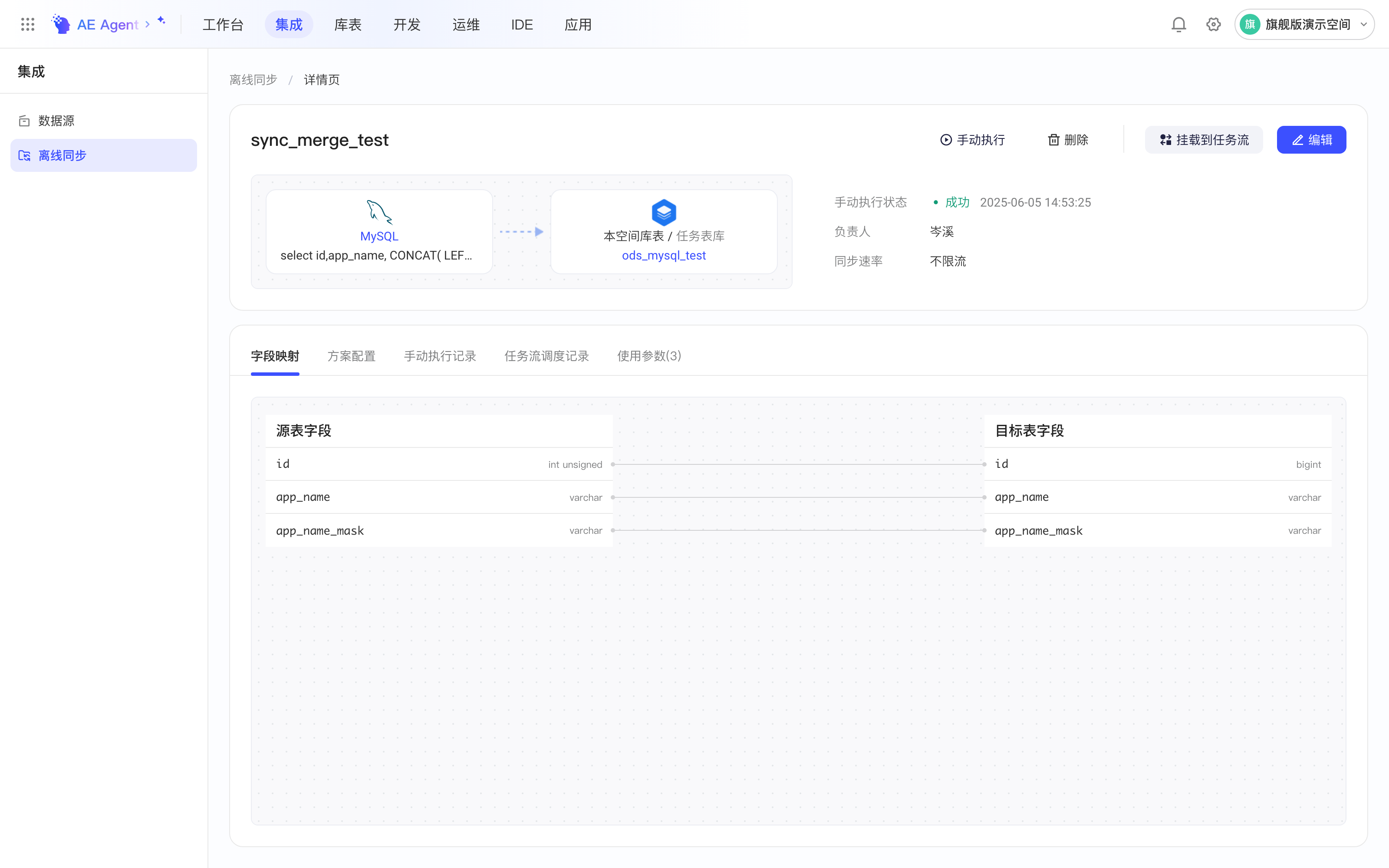
Task: Switch to the 使用参数(3) tab
Action: (649, 356)
